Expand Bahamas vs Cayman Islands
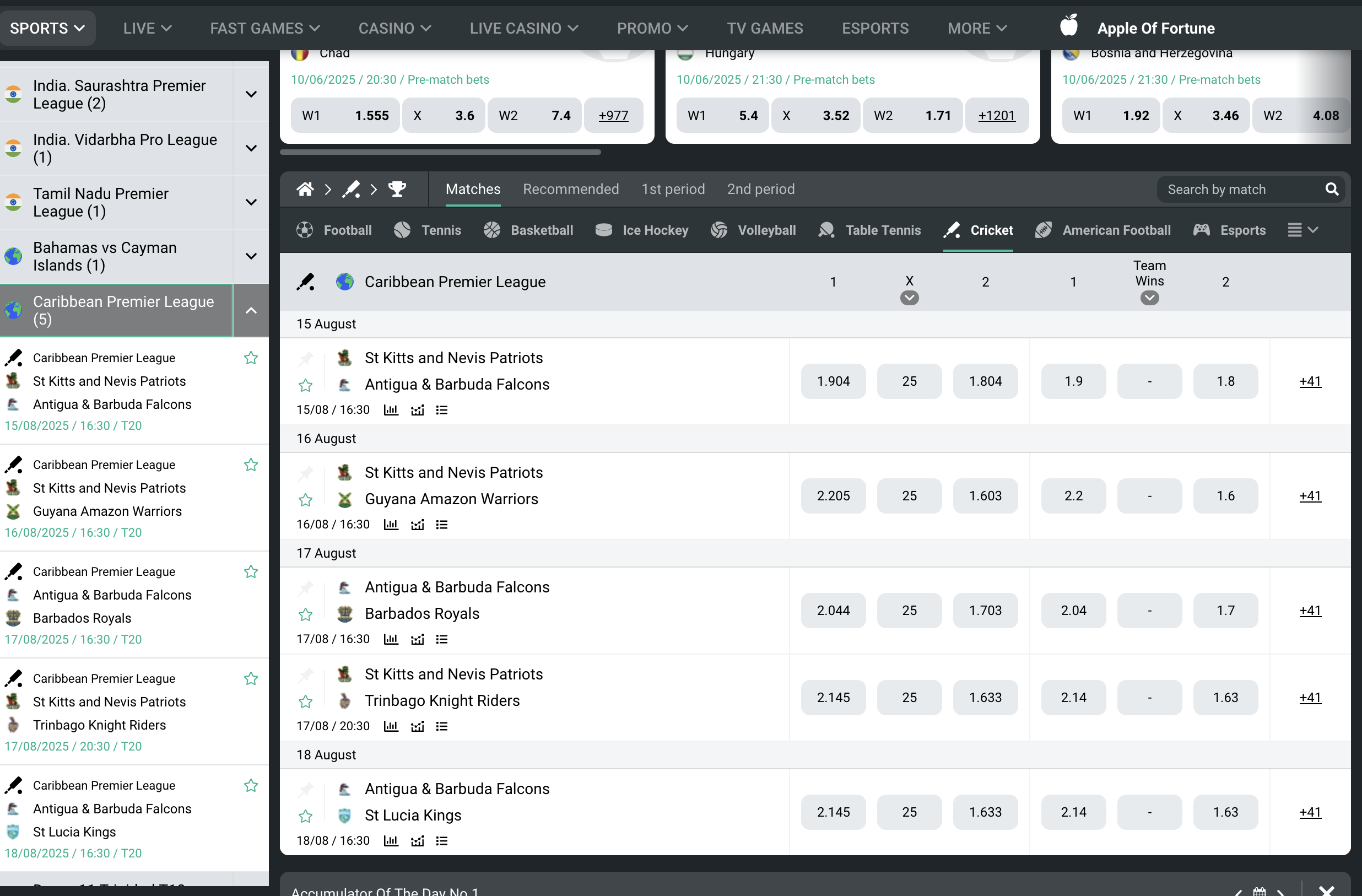The image size is (1362, 896). pyautogui.click(x=251, y=256)
